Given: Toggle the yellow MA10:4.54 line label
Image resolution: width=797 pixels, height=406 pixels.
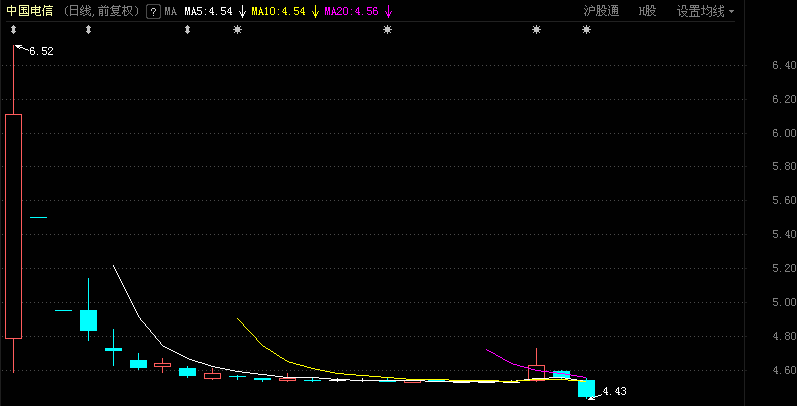Looking at the screenshot, I should click(279, 12).
